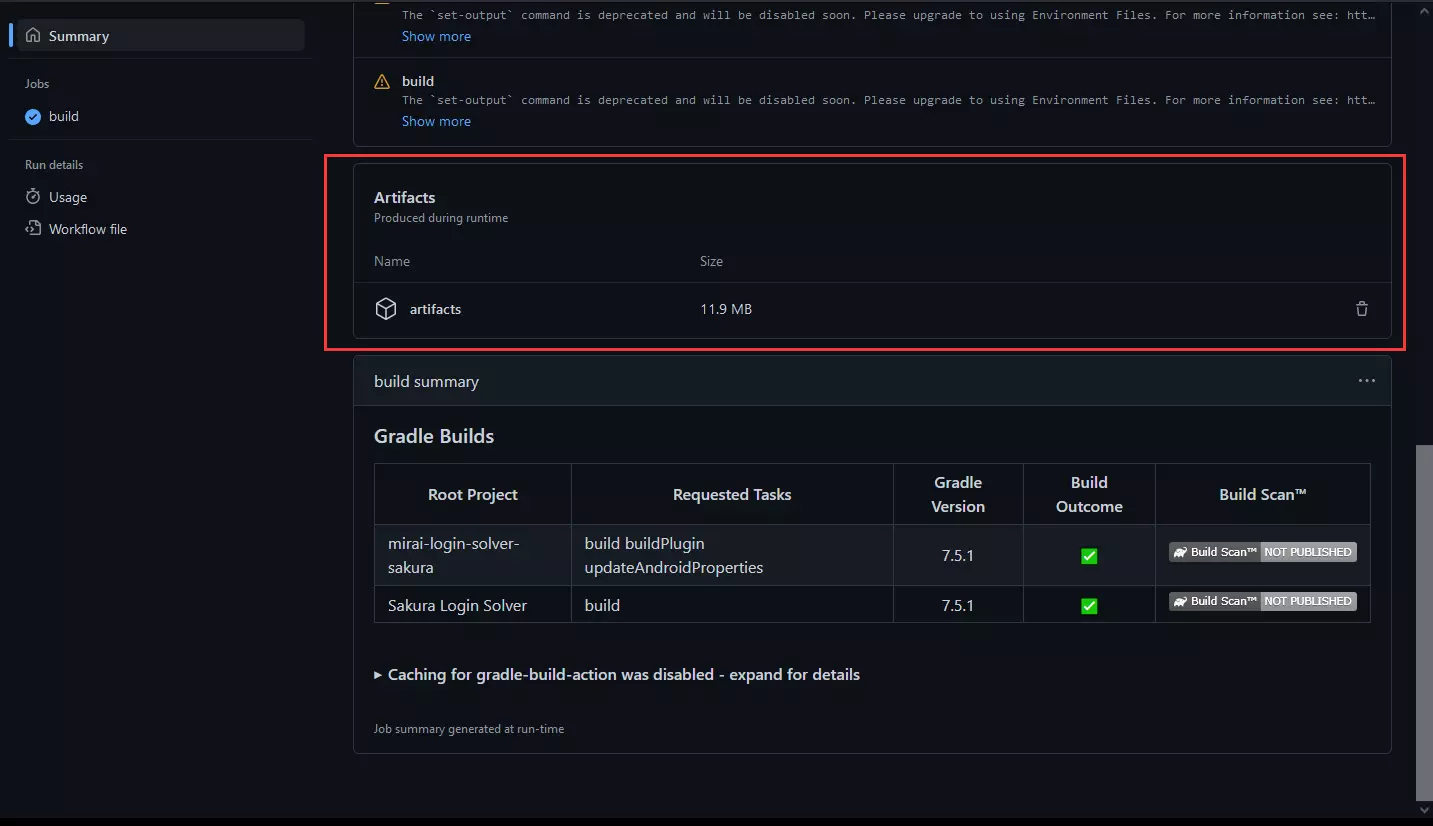1433x826 pixels.
Task: Click the stopwatch icon next to Usage
Action: point(33,197)
